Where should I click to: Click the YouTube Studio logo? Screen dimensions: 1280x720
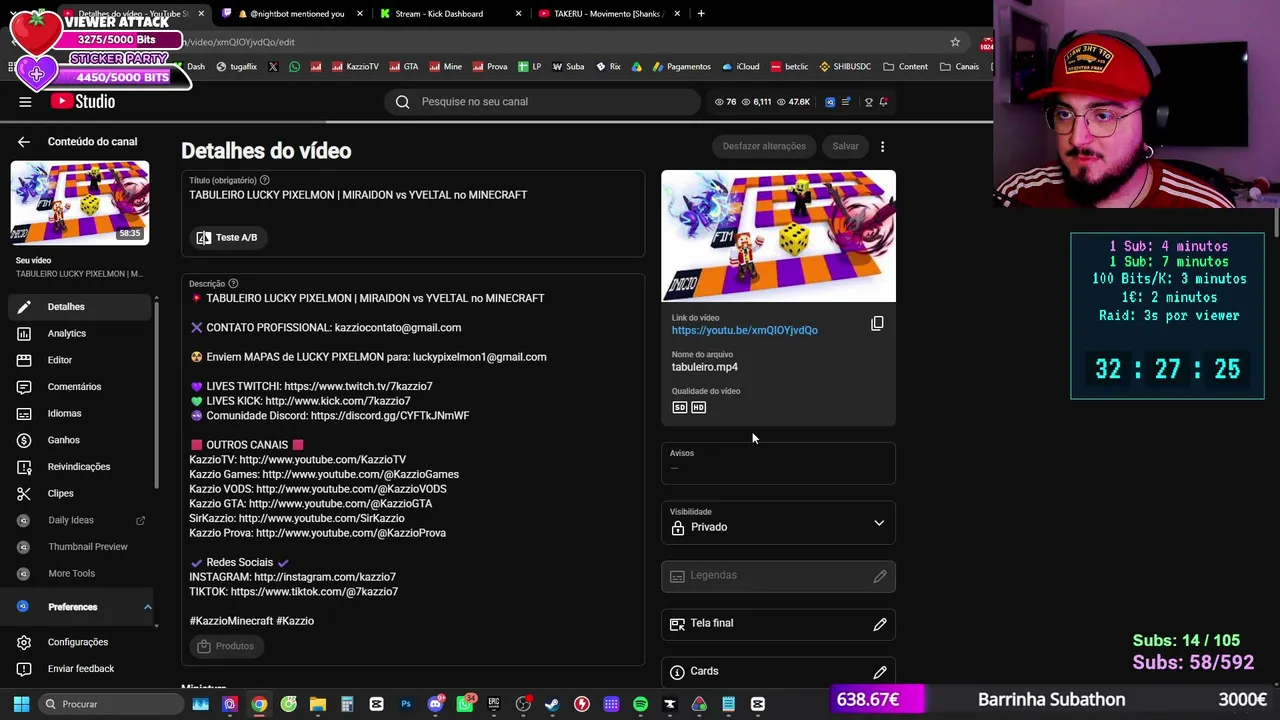tap(83, 101)
